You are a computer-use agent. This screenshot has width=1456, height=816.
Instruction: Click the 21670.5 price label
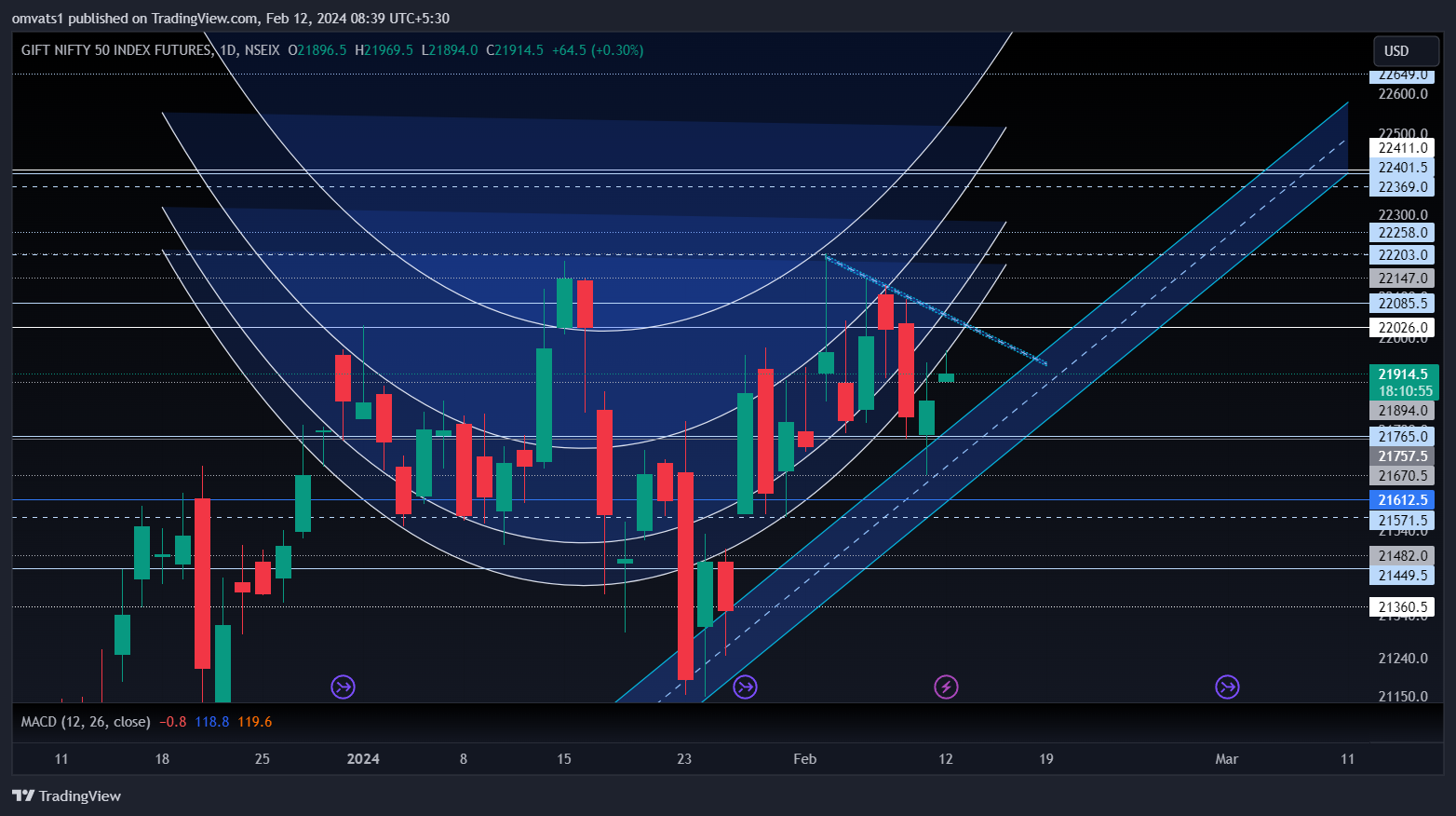click(1402, 476)
